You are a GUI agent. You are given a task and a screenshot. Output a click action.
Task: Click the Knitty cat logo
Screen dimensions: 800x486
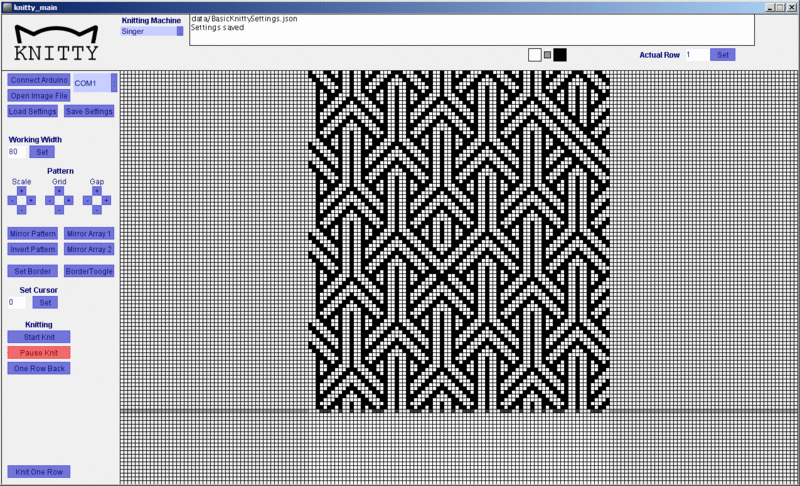pyautogui.click(x=56, y=43)
